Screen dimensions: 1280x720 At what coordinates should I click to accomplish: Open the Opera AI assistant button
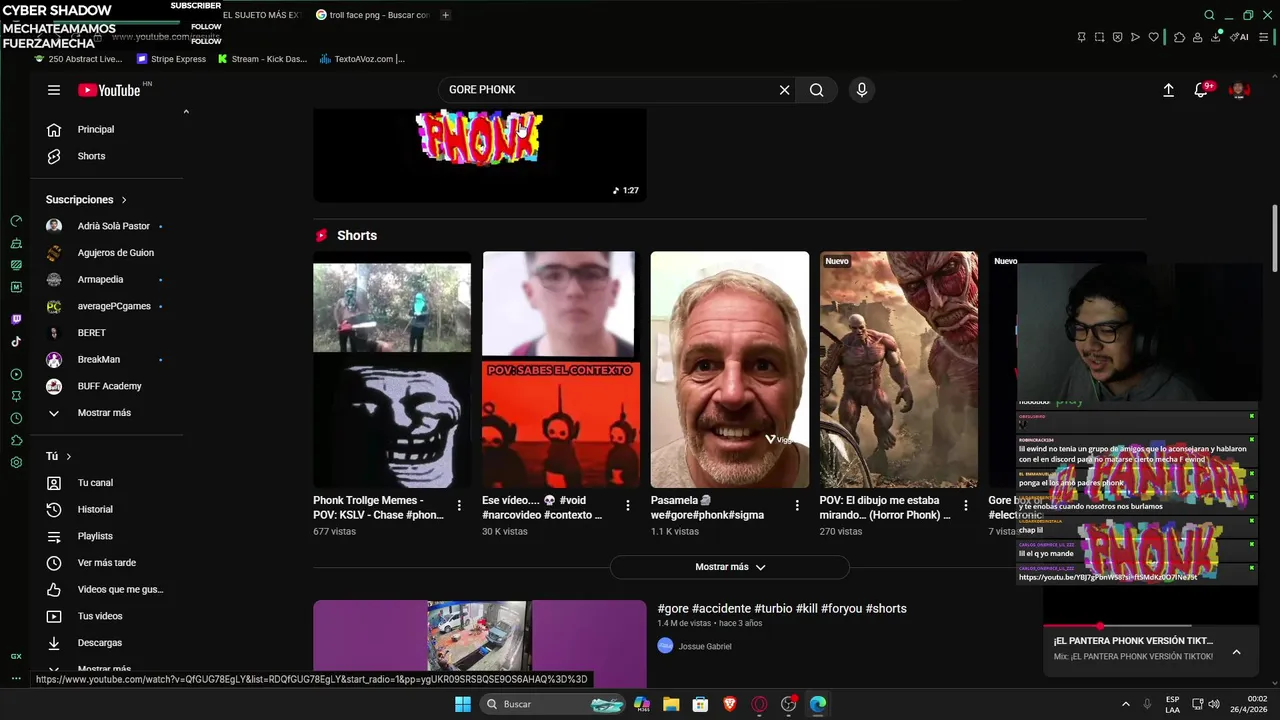[x=1240, y=37]
